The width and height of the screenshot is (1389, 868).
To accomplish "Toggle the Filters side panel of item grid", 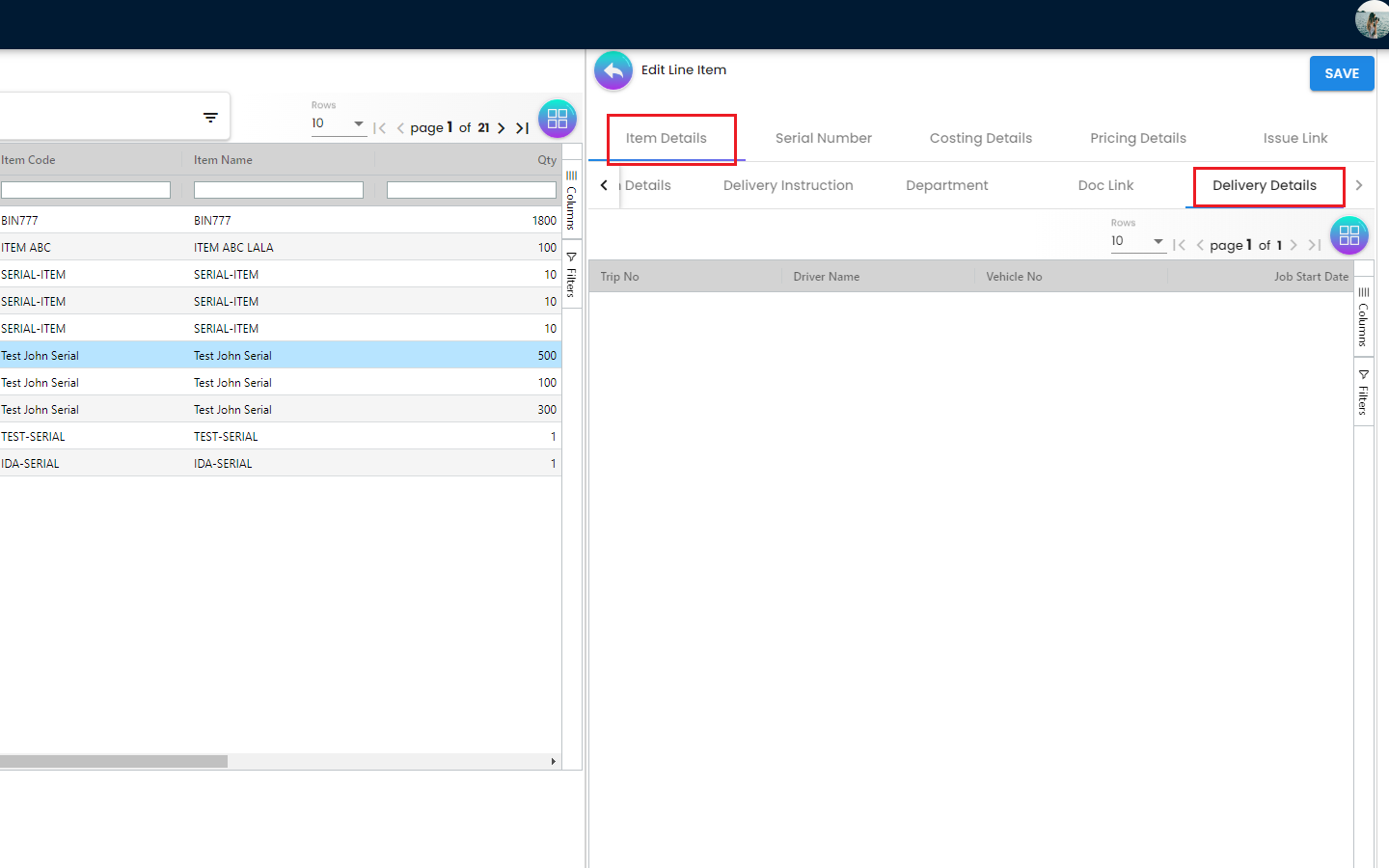I will click(x=572, y=274).
